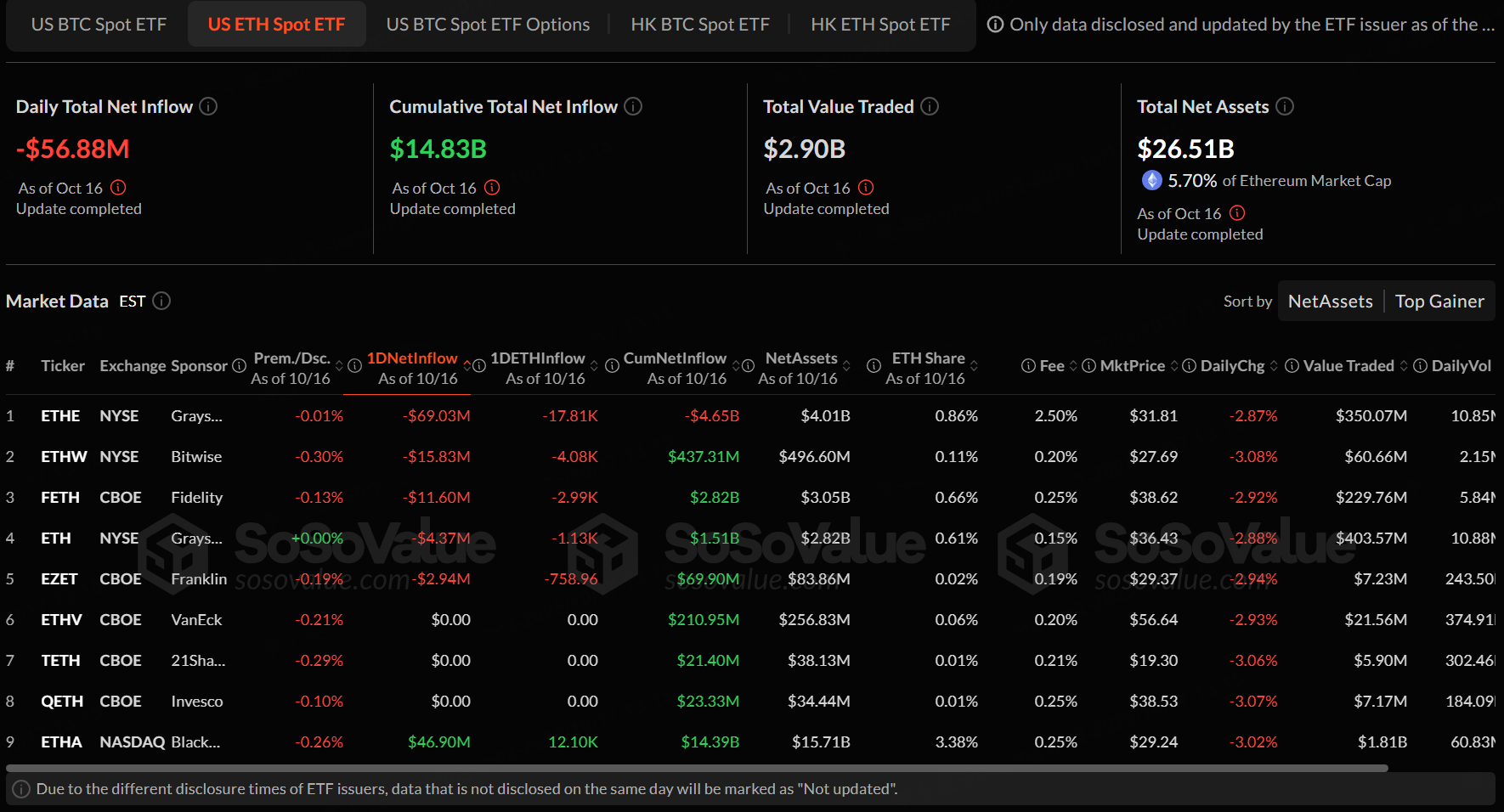Click the -$69.03M net inflow value

[437, 416]
